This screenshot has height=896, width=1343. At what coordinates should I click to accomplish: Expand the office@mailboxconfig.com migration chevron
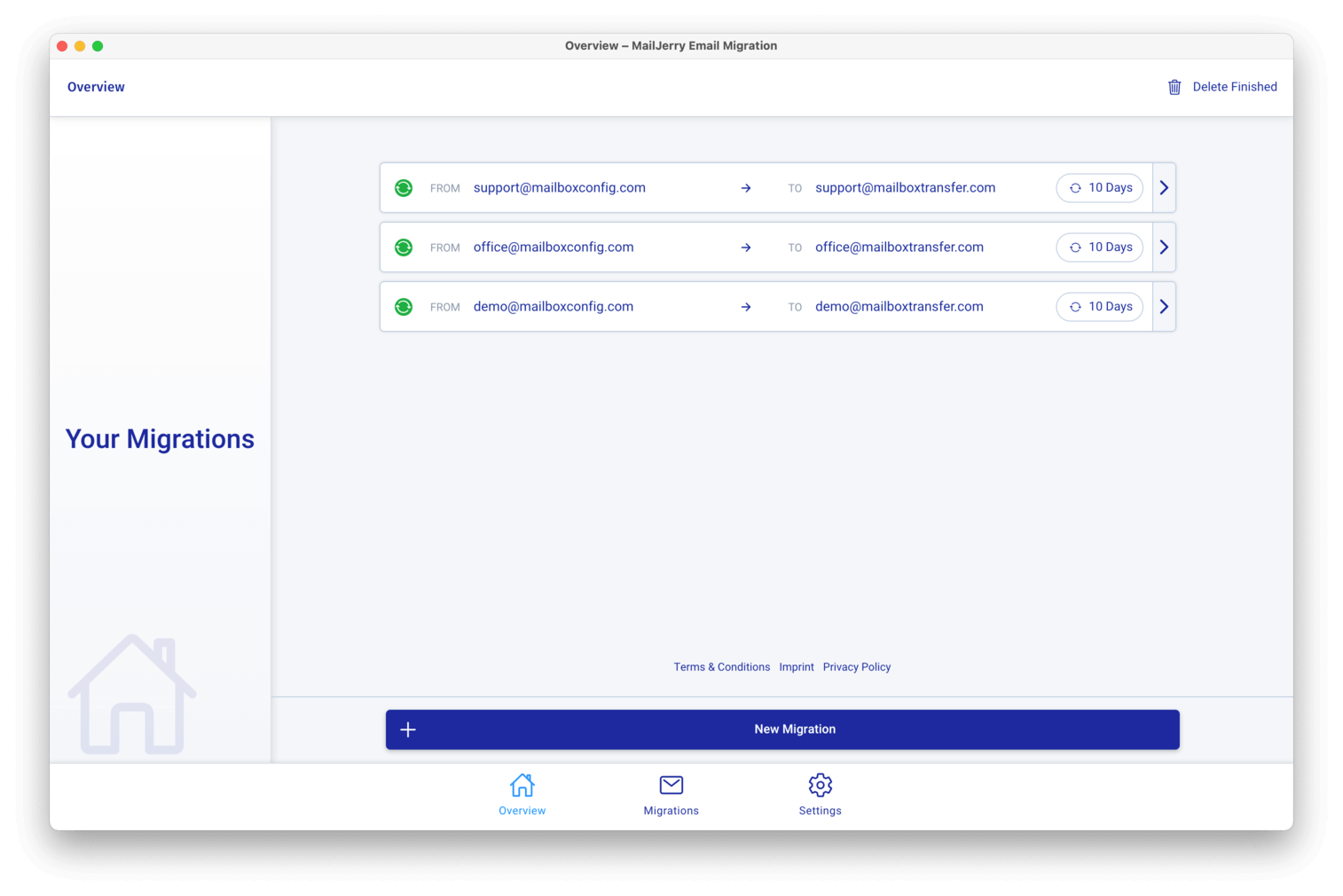click(x=1164, y=248)
